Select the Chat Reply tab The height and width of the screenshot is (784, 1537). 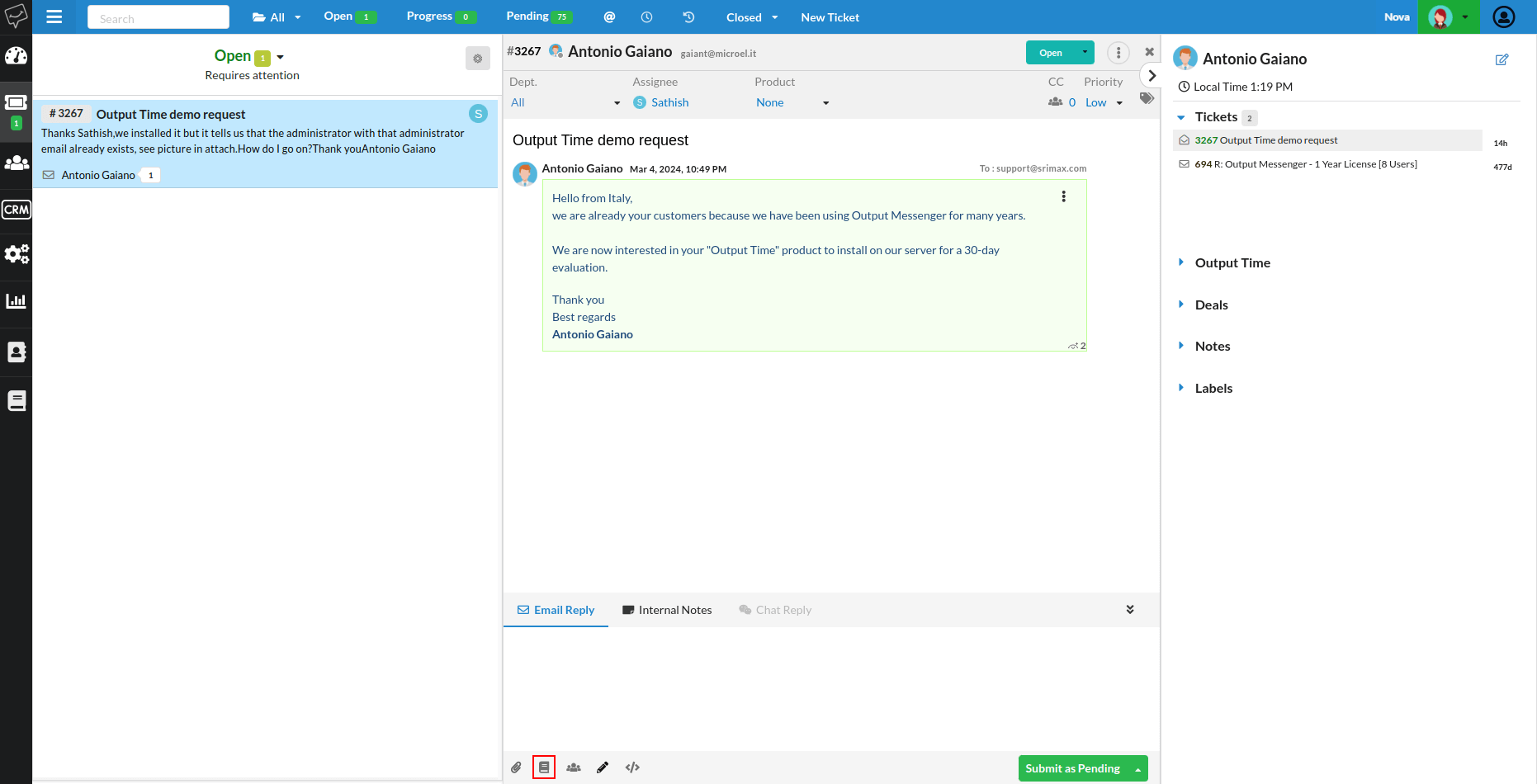(775, 610)
